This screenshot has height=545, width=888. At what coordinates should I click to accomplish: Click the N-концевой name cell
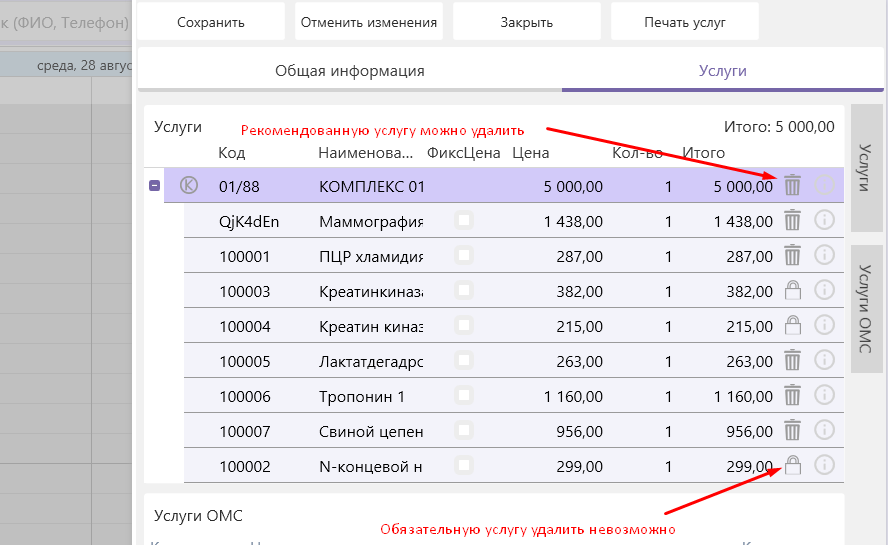(371, 467)
